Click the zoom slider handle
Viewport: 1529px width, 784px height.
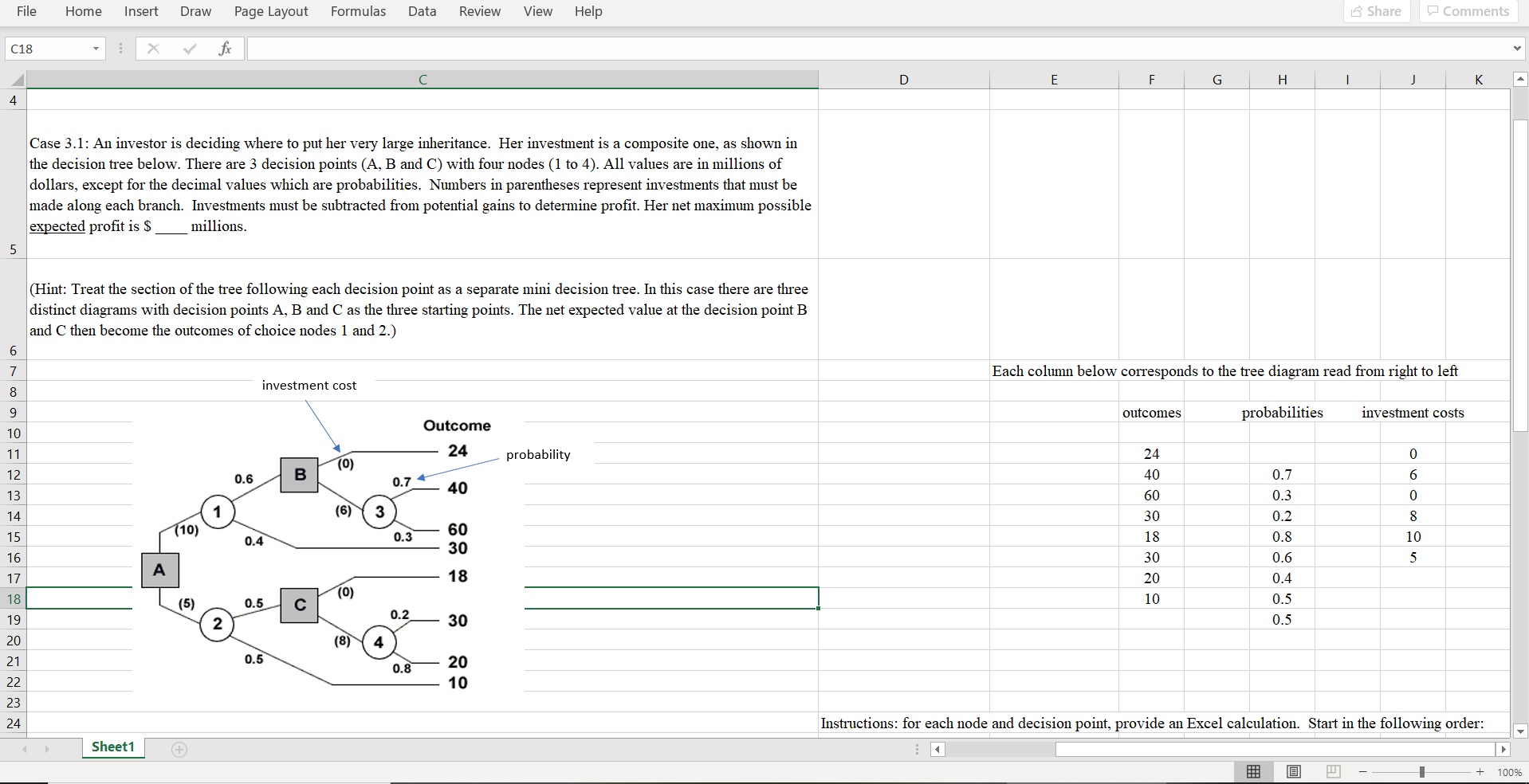coord(1422,771)
